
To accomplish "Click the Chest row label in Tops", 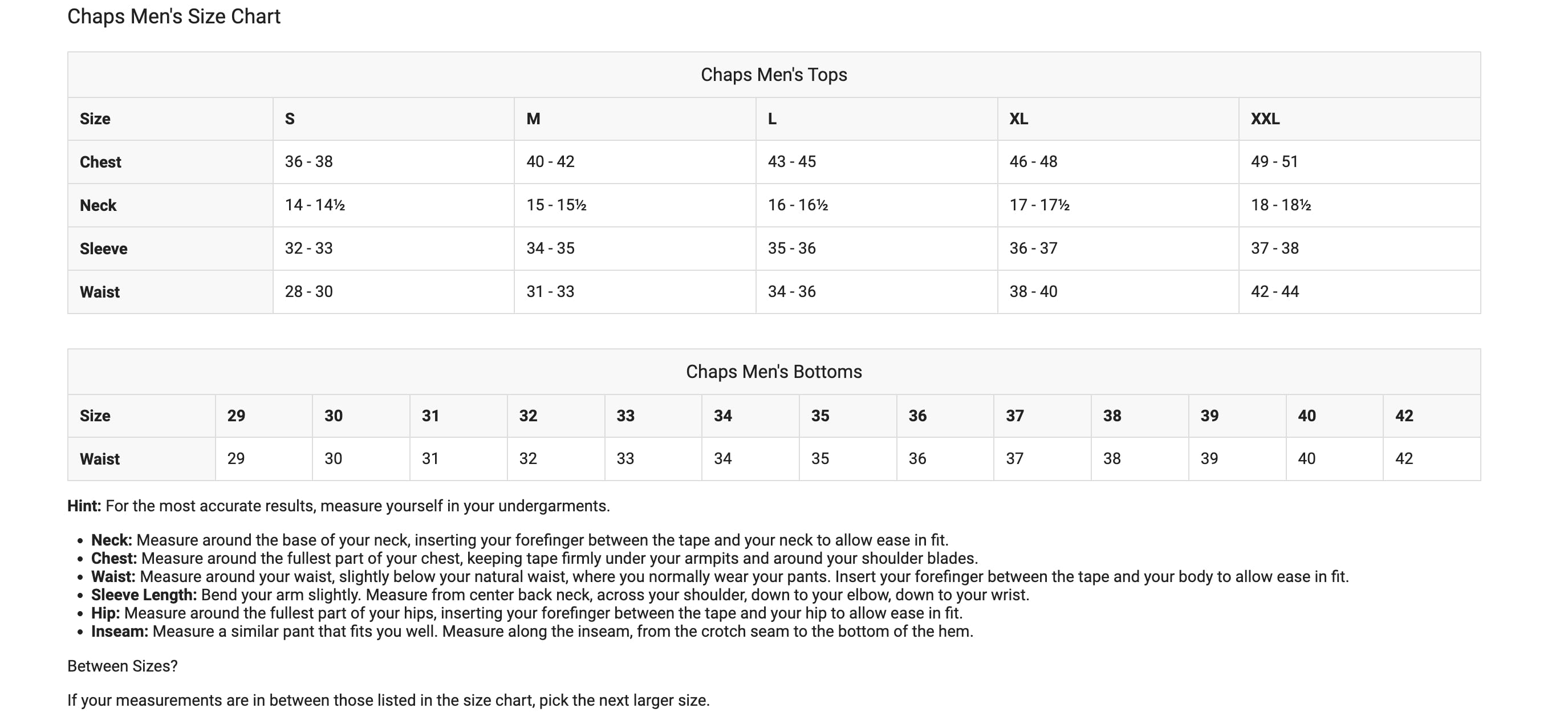I will pyautogui.click(x=100, y=162).
